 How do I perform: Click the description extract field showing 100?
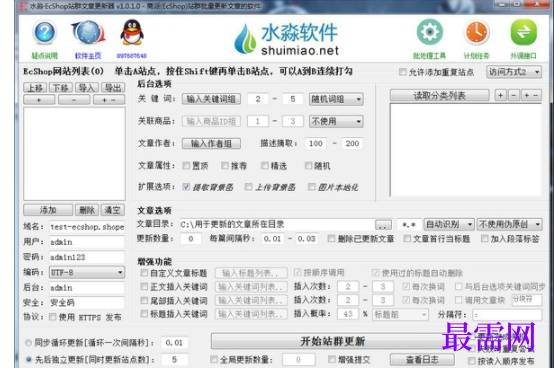[316, 143]
